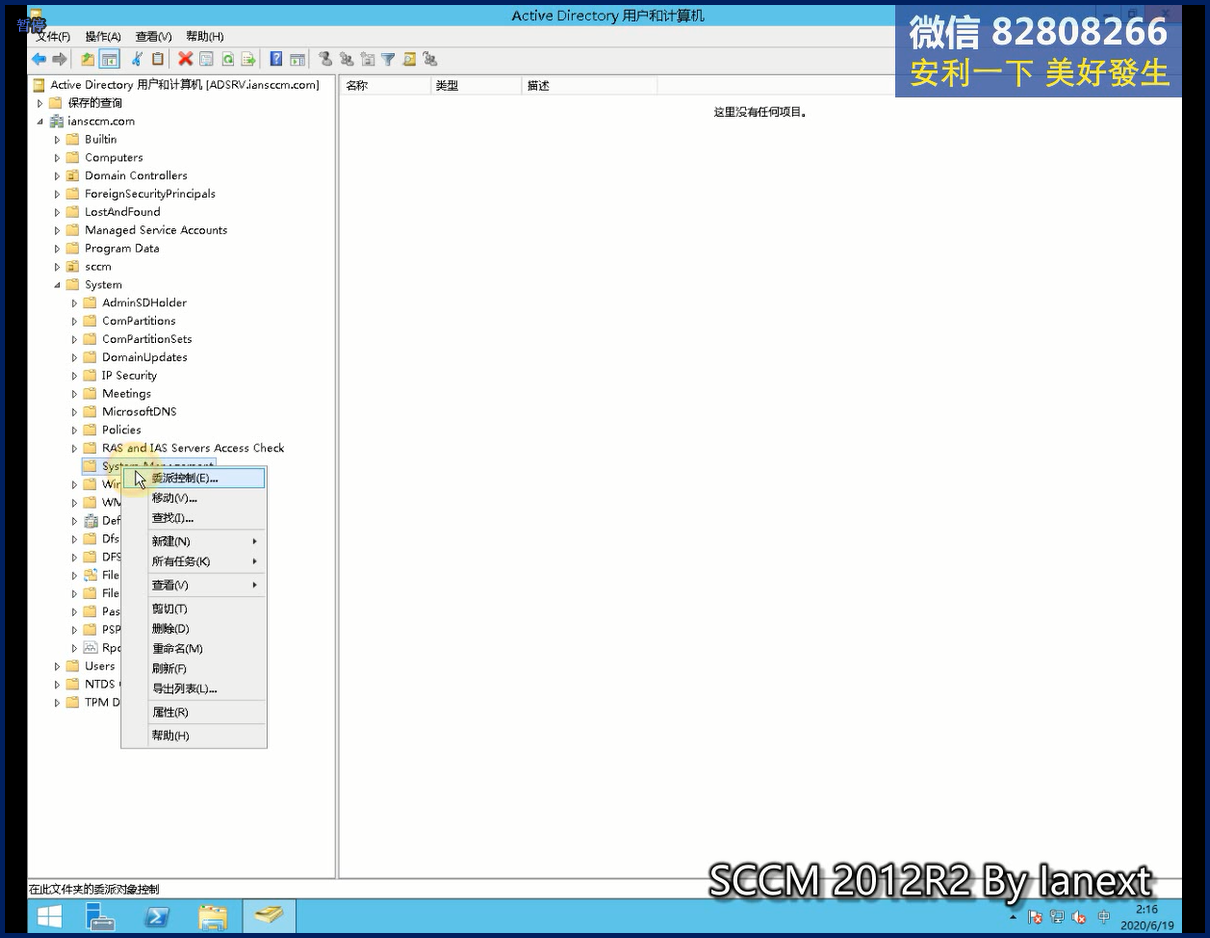This screenshot has width=1210, height=938.
Task: Open the 查看(V) menu in menu bar
Action: tap(153, 36)
